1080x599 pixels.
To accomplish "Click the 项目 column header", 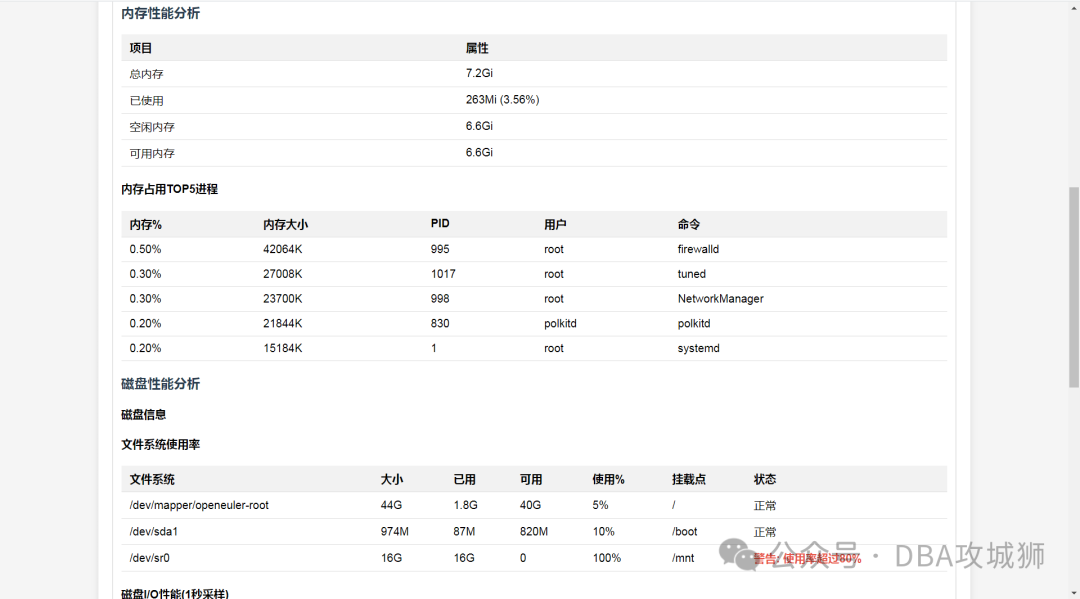I will coord(141,48).
